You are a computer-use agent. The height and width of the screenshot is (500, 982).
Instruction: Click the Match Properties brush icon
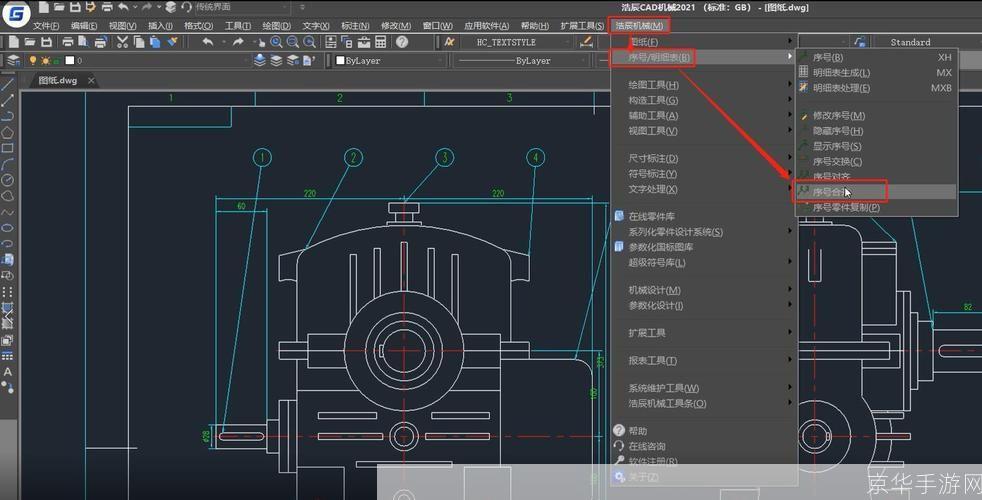click(x=172, y=42)
